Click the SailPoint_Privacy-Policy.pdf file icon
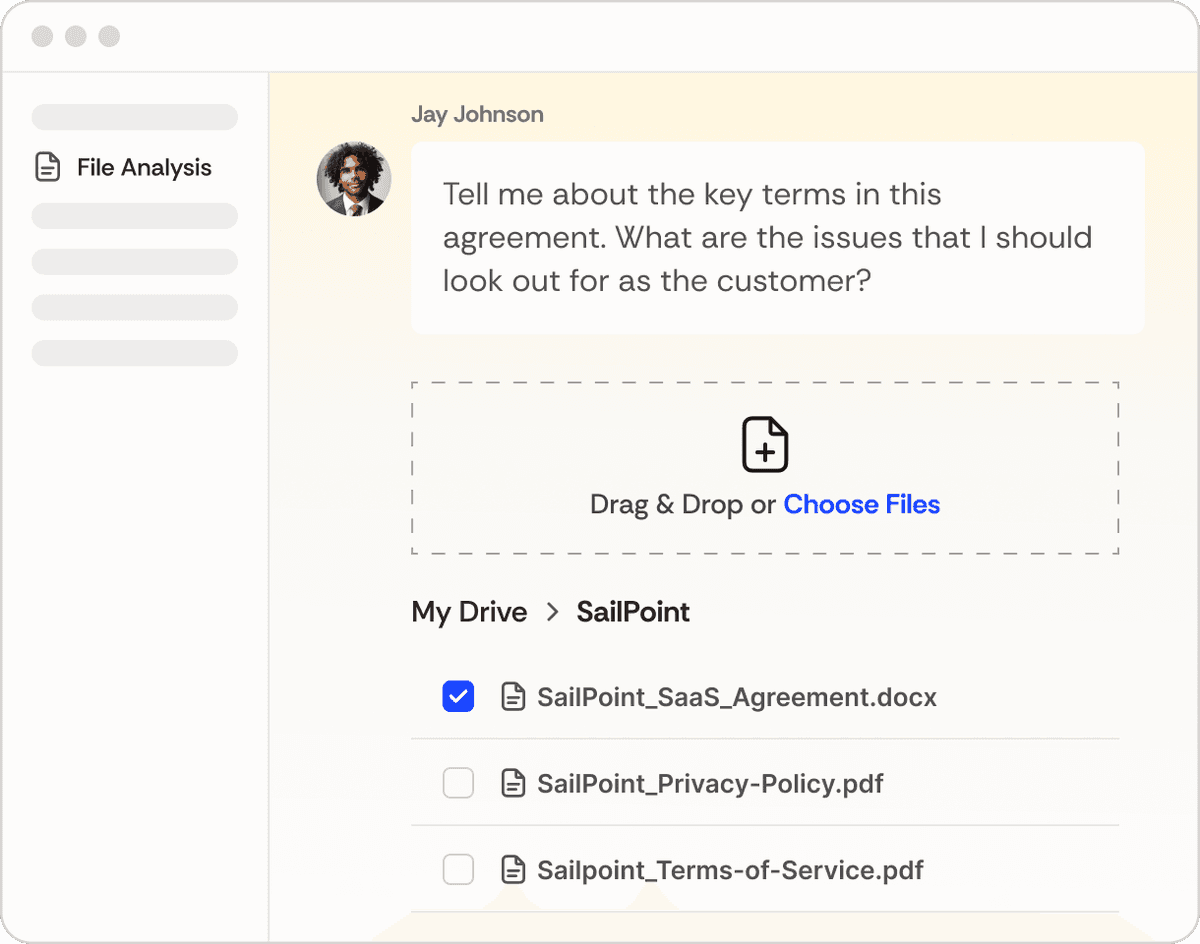1200x944 pixels. tap(513, 783)
